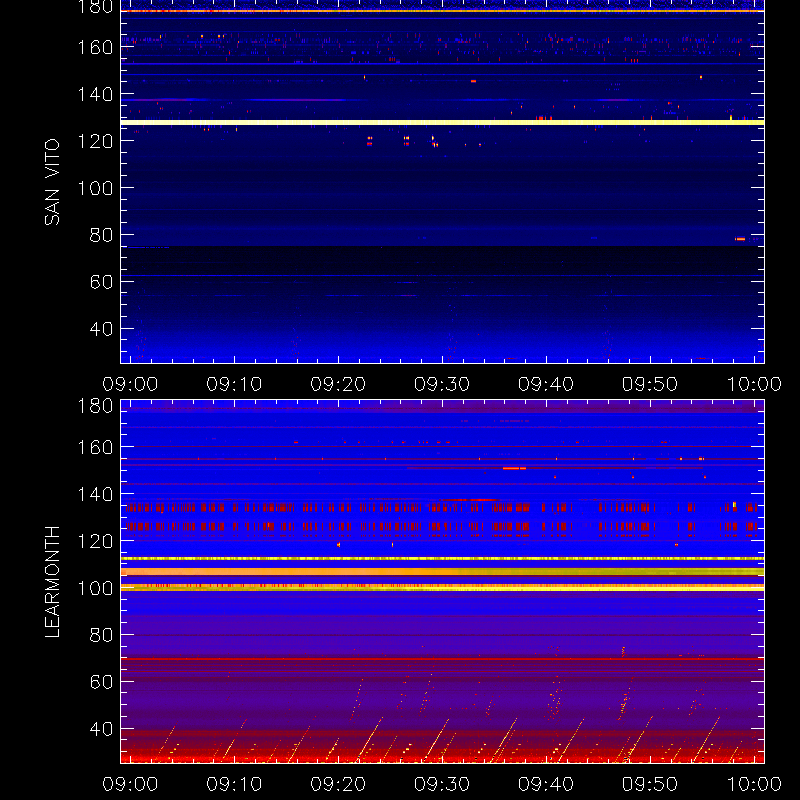The image size is (800, 800).
Task: Click 09:10 time label under San Vito plot
Action: [234, 384]
